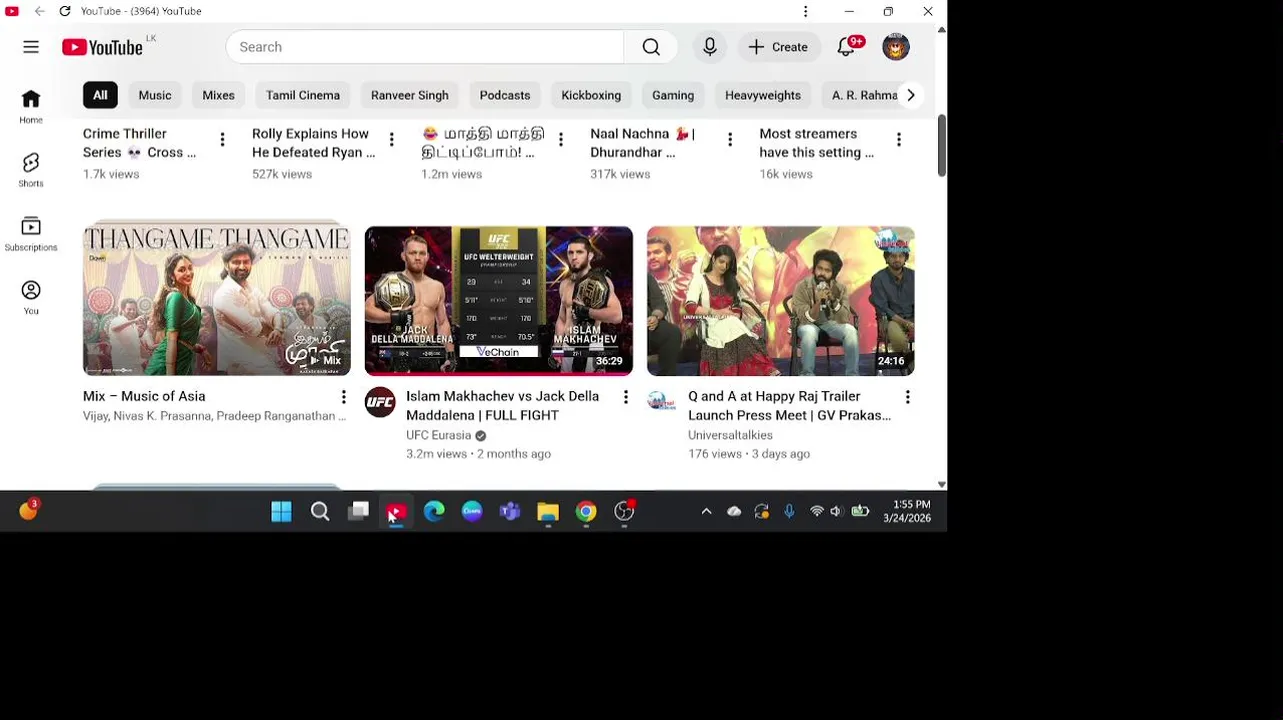The image size is (1283, 720).
Task: Select the Tamil Cinema chip
Action: coord(303,95)
